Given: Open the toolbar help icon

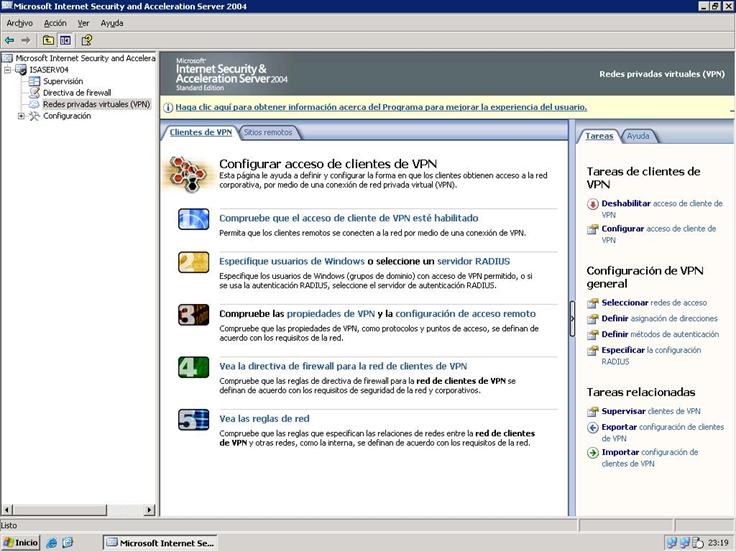Looking at the screenshot, I should pyautogui.click(x=87, y=40).
